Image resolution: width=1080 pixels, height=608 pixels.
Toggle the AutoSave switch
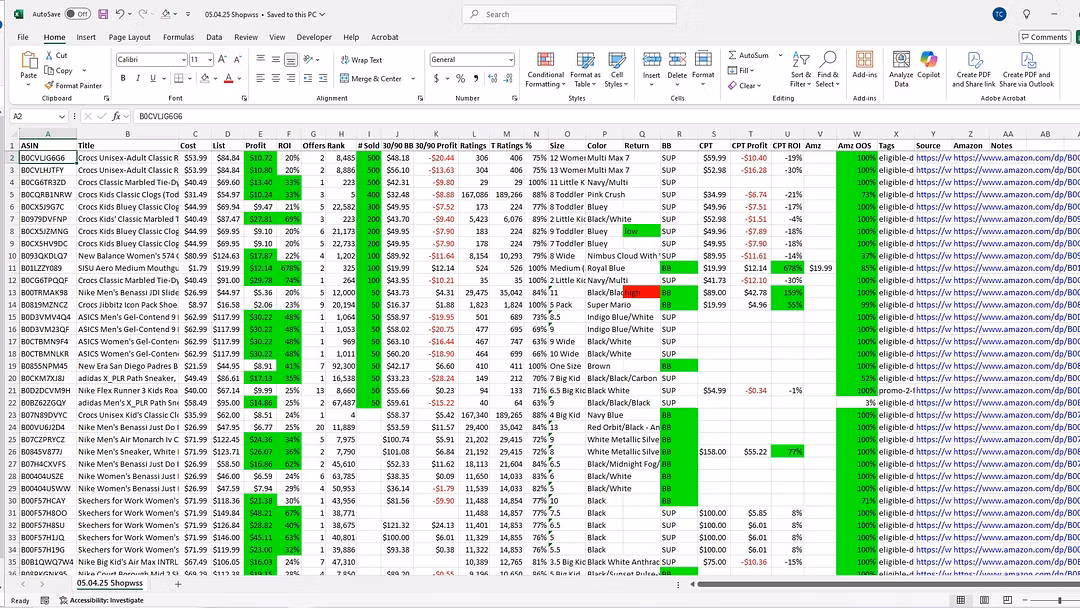tap(77, 15)
